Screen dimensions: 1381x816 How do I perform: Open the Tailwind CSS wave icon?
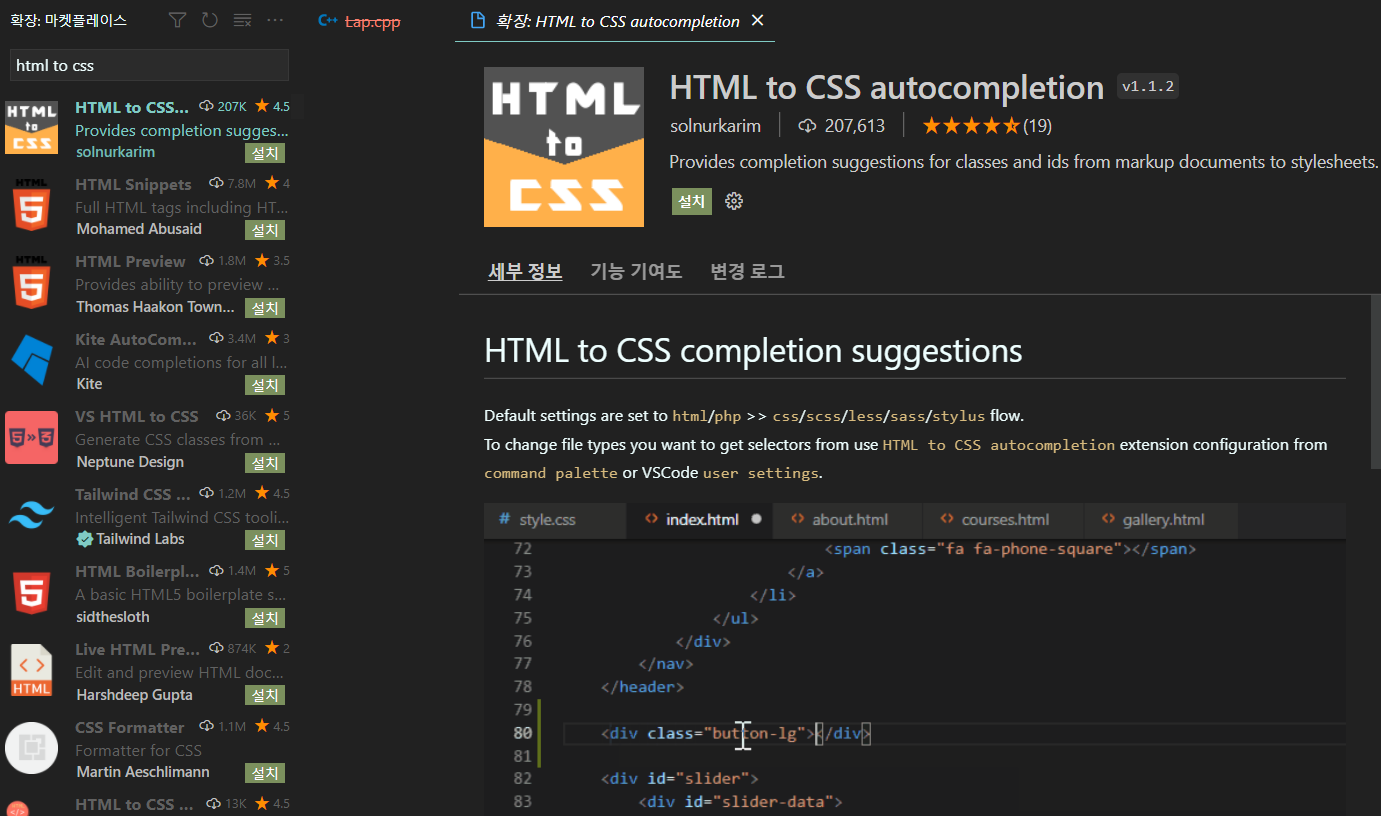coord(31,515)
